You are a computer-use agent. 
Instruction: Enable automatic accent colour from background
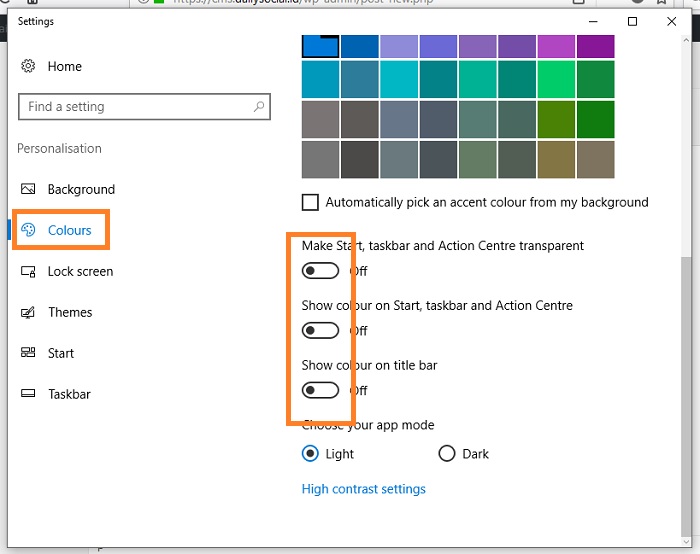tap(310, 202)
